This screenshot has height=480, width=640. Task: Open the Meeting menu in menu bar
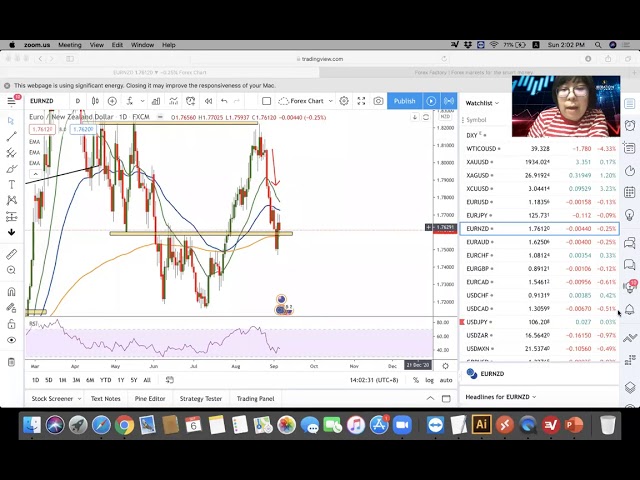click(x=69, y=45)
